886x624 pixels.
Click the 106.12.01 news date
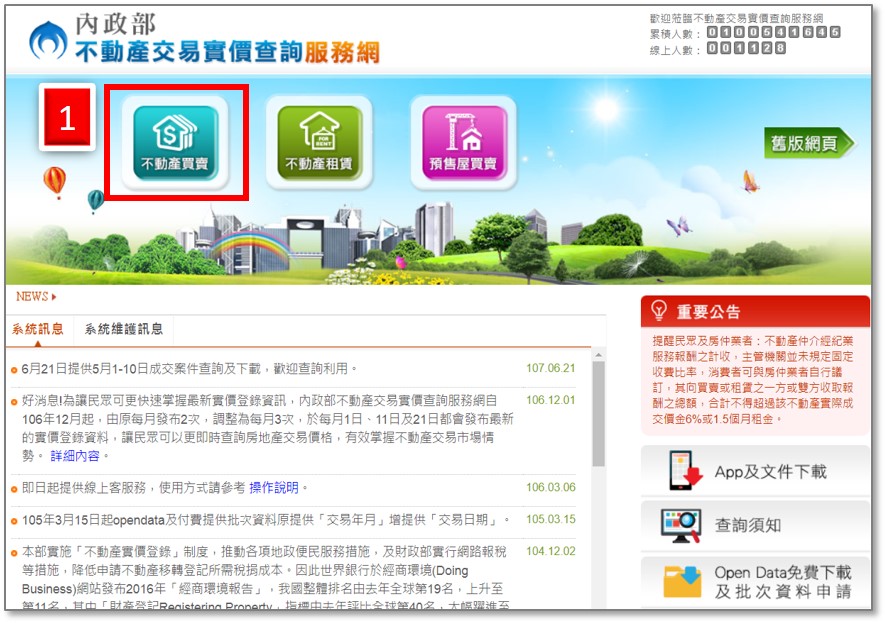pyautogui.click(x=550, y=400)
